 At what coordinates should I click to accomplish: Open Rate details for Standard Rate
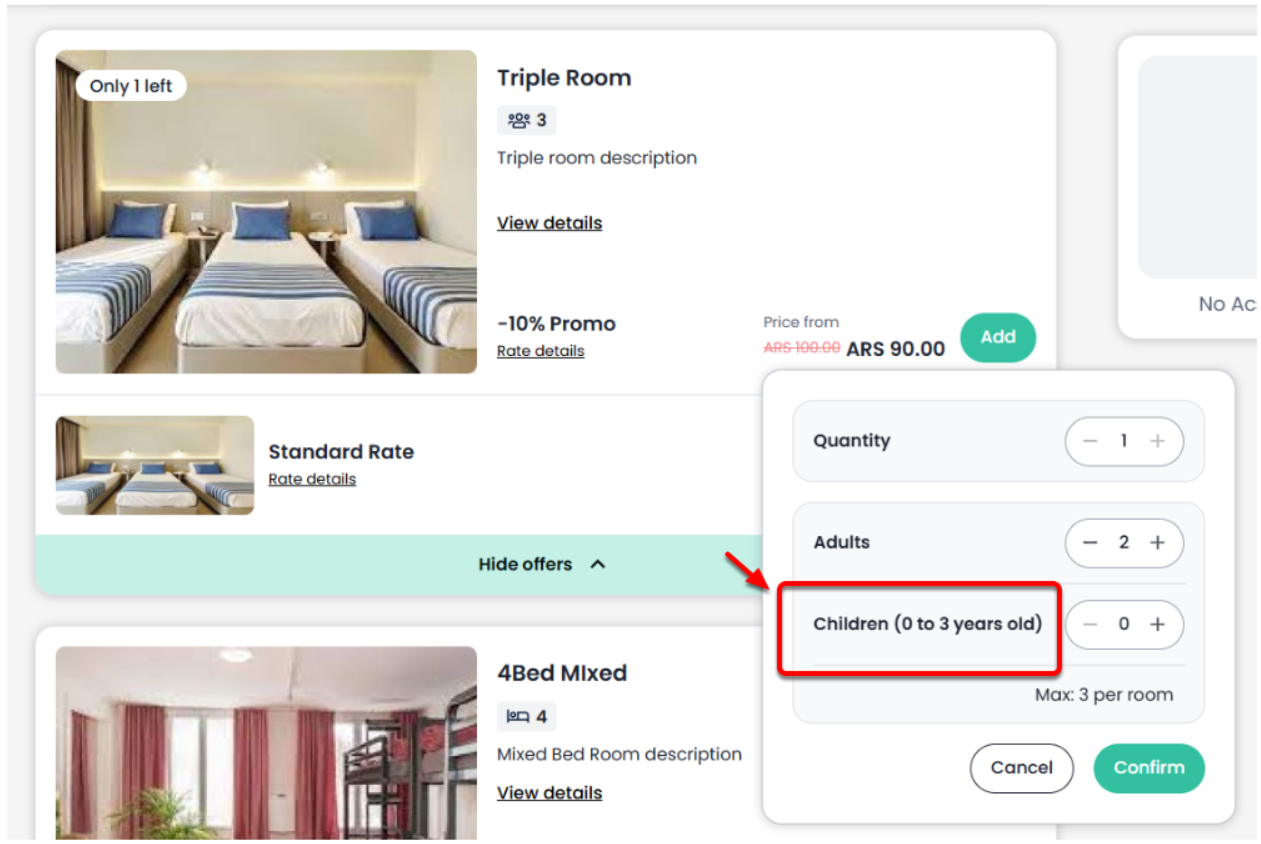(x=312, y=479)
